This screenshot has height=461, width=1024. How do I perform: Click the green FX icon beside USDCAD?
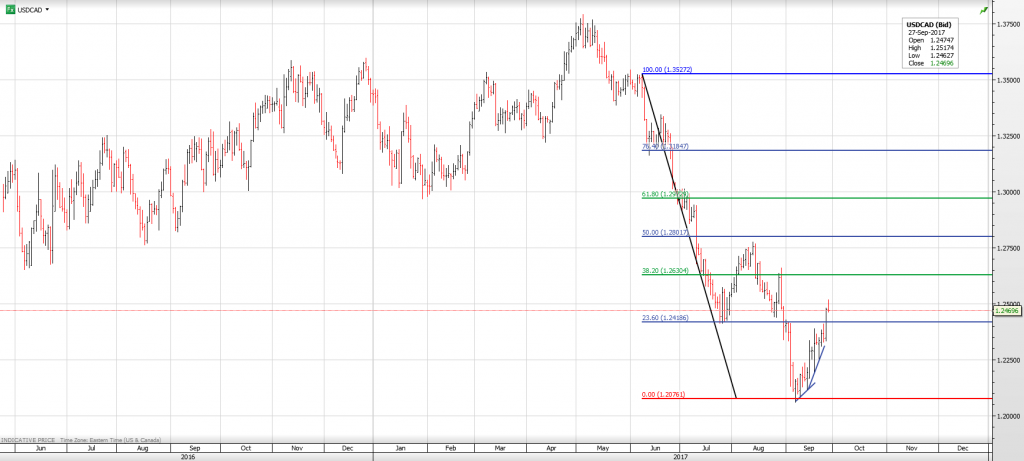[x=9, y=8]
